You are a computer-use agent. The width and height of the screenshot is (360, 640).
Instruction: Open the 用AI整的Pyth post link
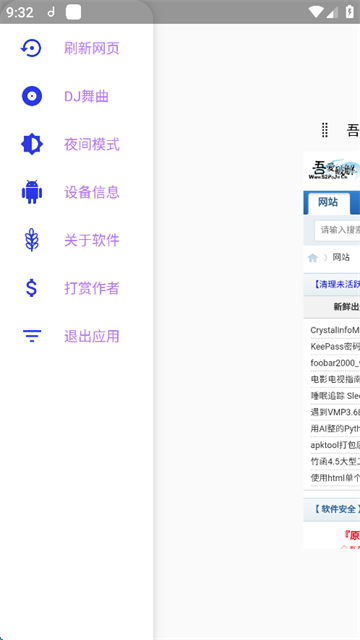point(335,429)
